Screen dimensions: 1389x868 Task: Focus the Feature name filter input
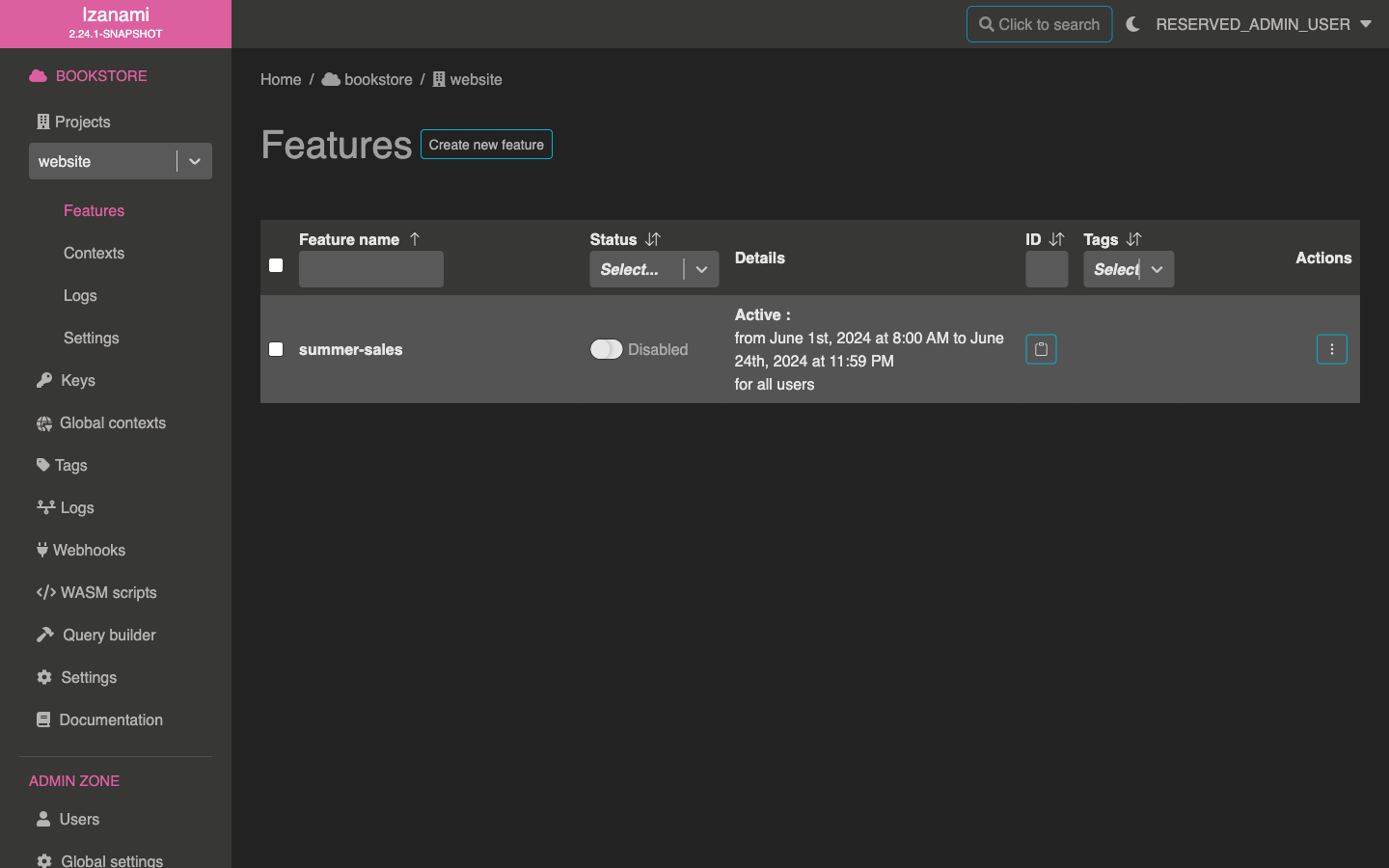click(x=371, y=269)
